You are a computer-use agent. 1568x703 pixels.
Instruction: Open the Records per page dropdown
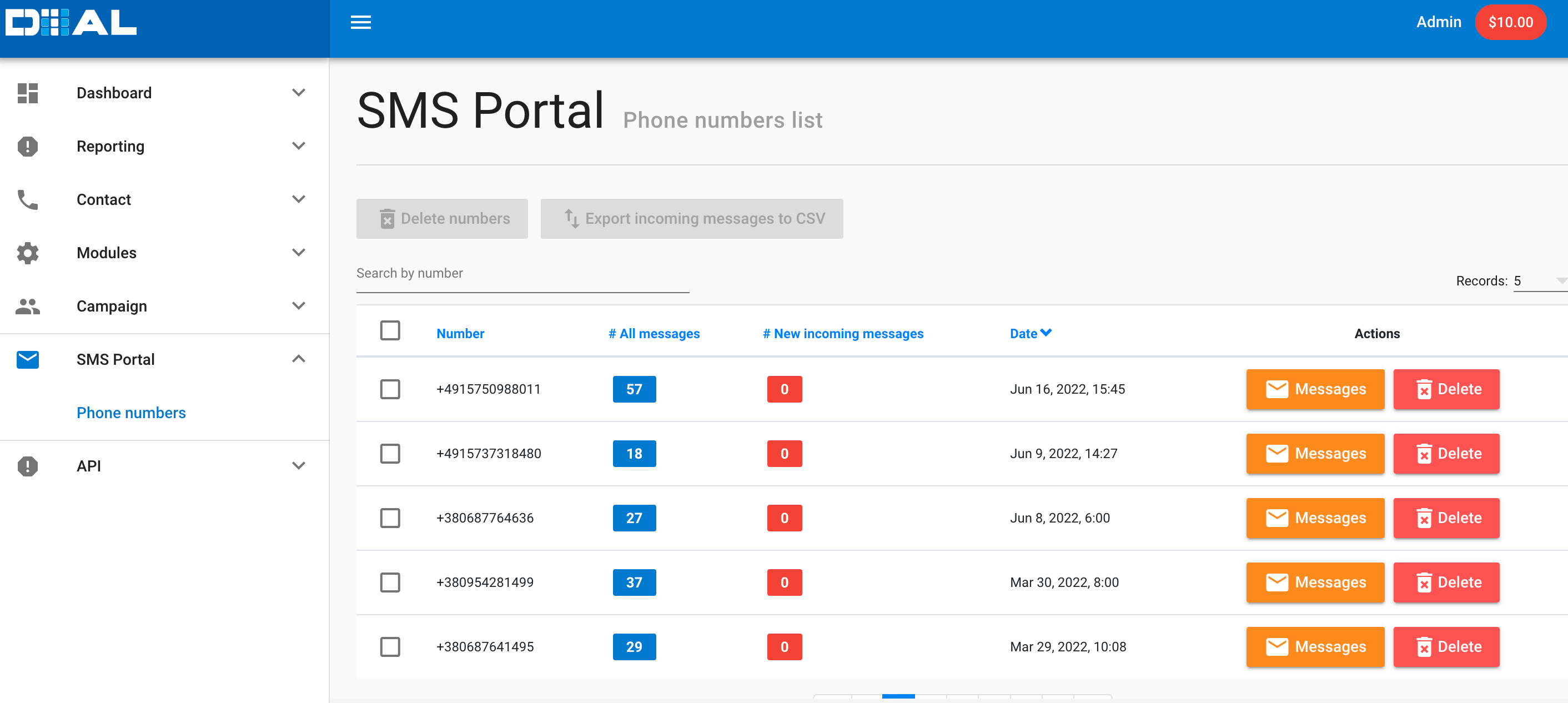1540,280
